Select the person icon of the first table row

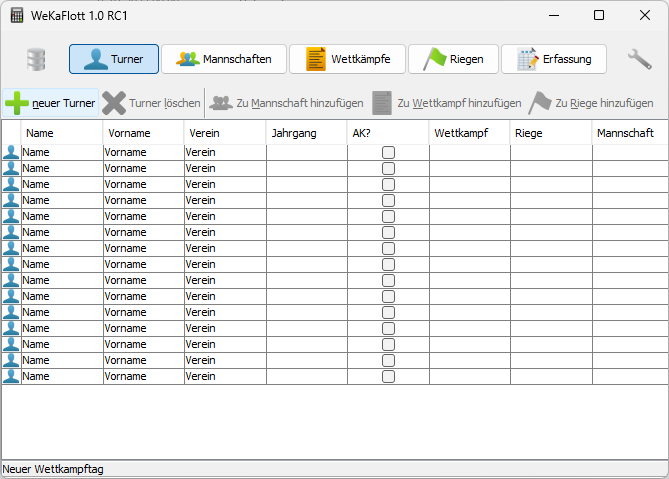11,152
